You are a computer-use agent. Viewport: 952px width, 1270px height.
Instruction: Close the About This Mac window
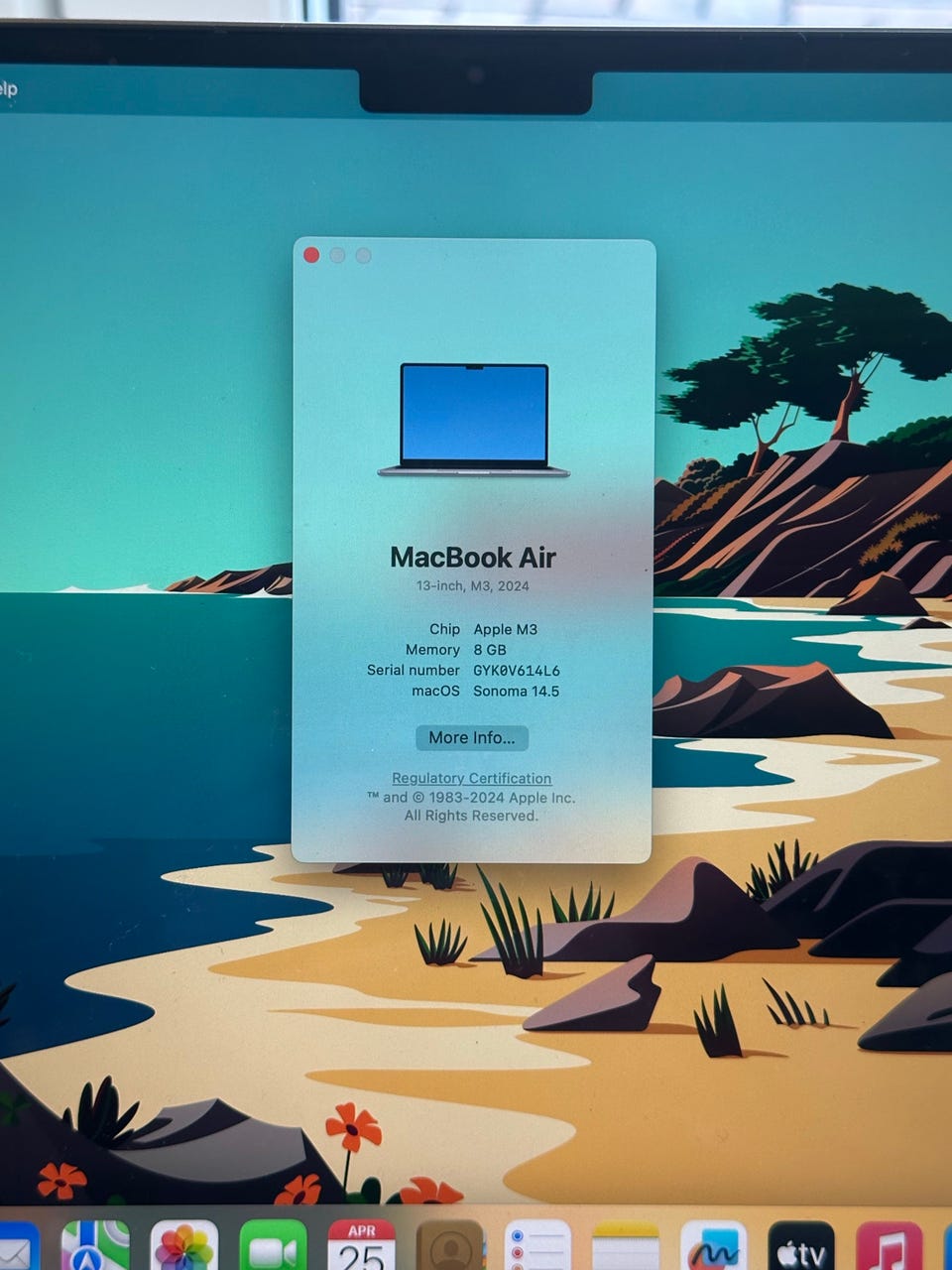311,255
